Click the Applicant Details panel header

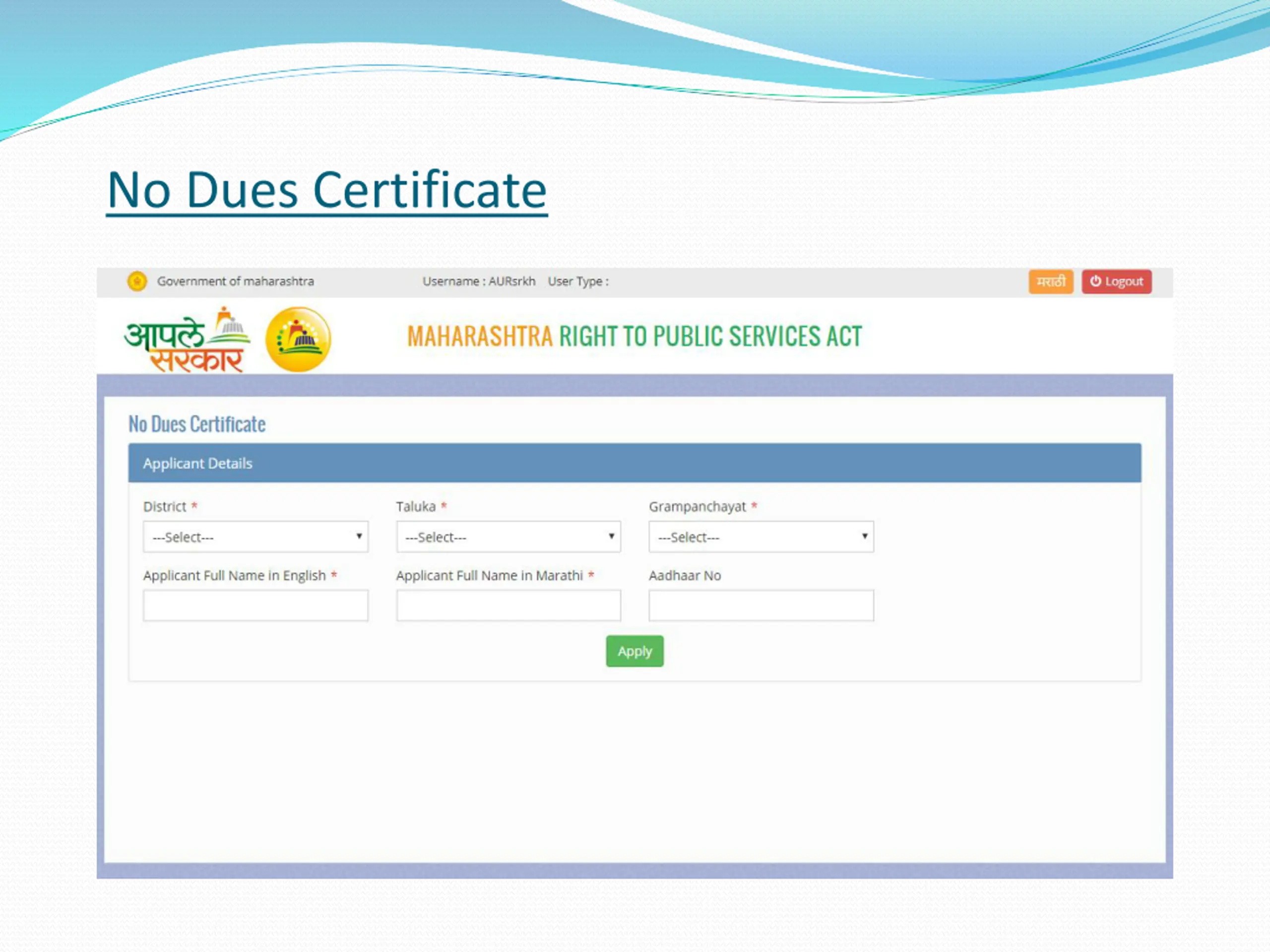pyautogui.click(x=635, y=463)
